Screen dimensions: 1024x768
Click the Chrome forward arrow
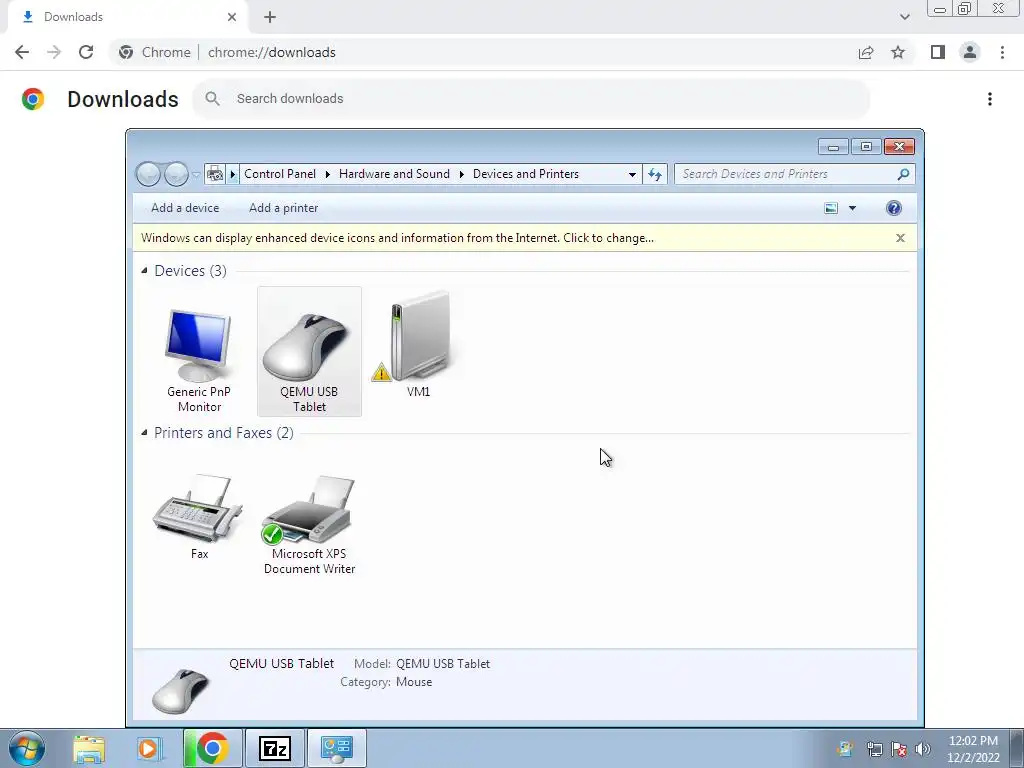point(54,52)
